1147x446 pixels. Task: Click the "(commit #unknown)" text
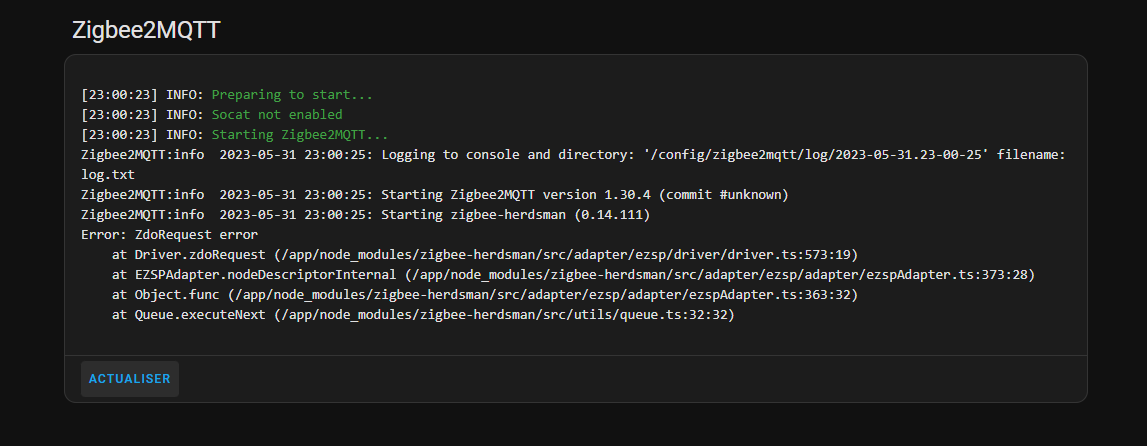click(725, 194)
